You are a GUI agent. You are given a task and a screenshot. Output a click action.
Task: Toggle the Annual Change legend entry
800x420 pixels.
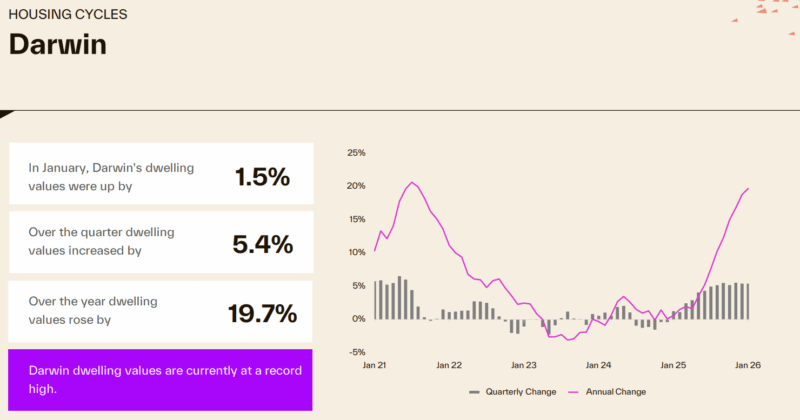(x=613, y=392)
